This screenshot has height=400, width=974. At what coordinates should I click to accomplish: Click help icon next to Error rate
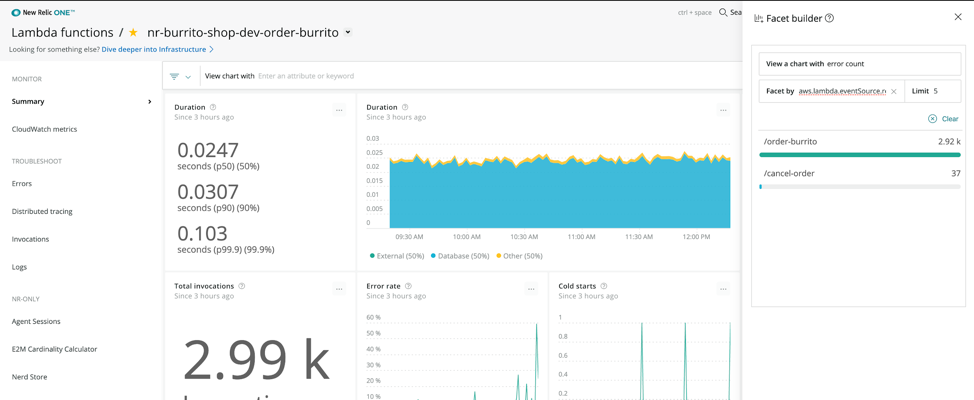click(x=409, y=286)
